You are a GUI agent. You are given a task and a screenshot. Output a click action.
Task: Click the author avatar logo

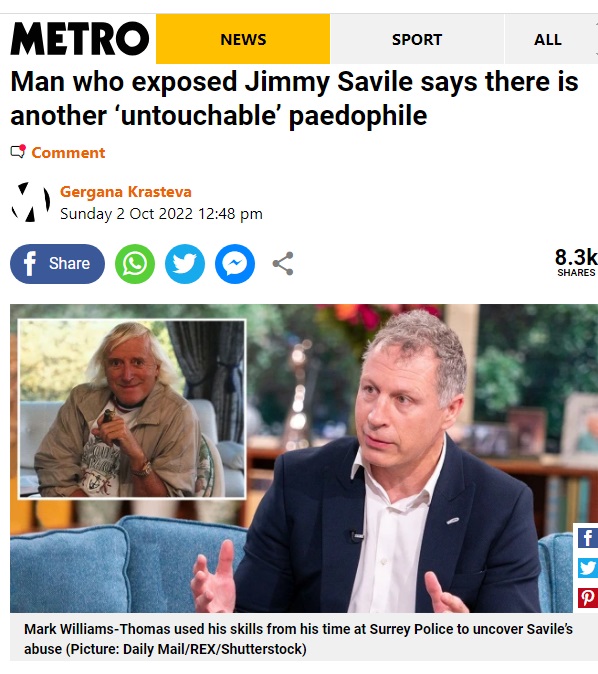(31, 202)
